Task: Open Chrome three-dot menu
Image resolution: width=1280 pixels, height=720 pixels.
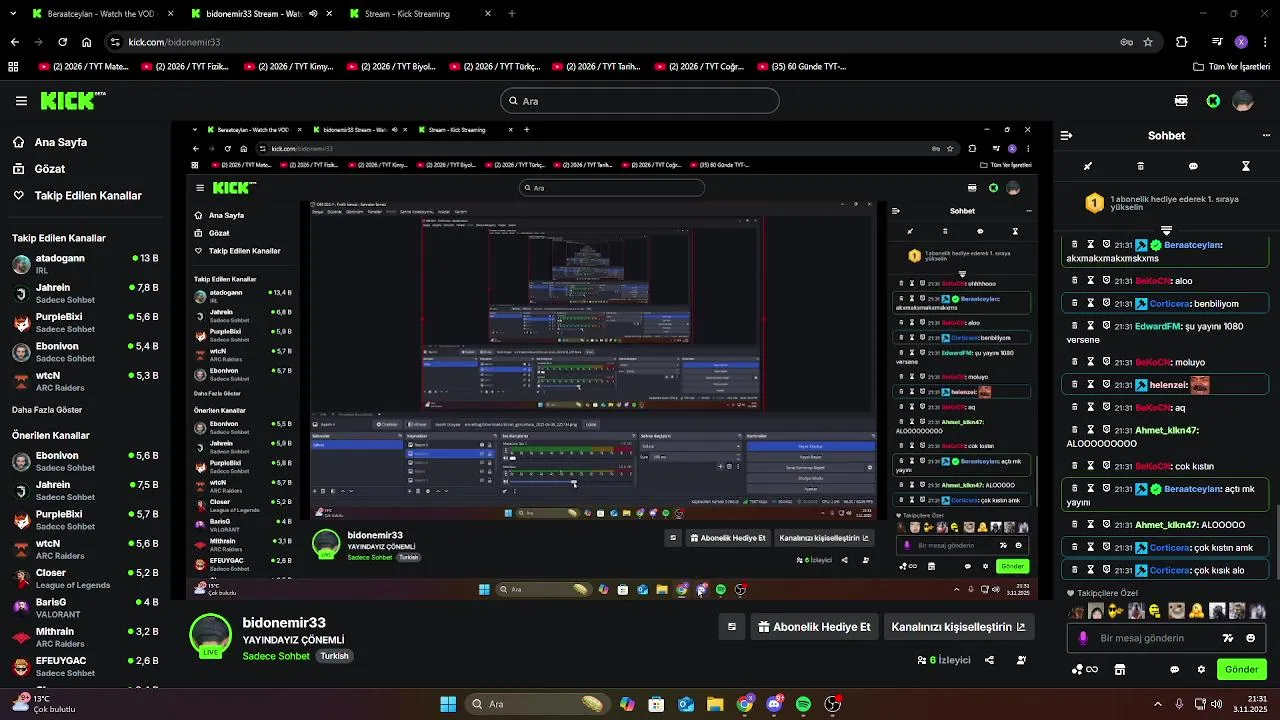Action: tap(1267, 42)
